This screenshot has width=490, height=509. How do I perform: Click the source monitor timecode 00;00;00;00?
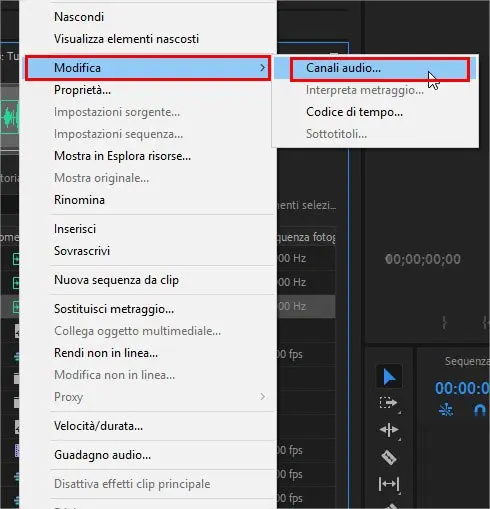pyautogui.click(x=423, y=259)
